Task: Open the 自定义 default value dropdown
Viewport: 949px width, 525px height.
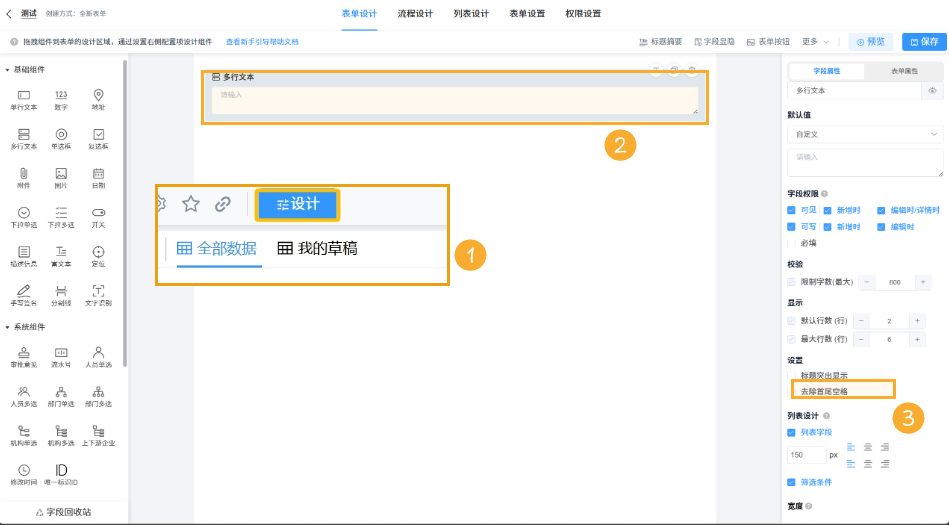Action: pyautogui.click(x=865, y=134)
